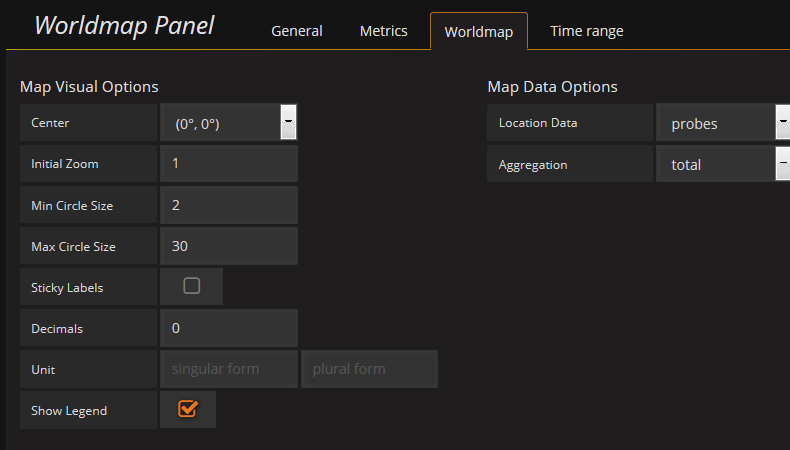790x450 pixels.
Task: Click the Location Data arrow icon
Action: [x=782, y=122]
